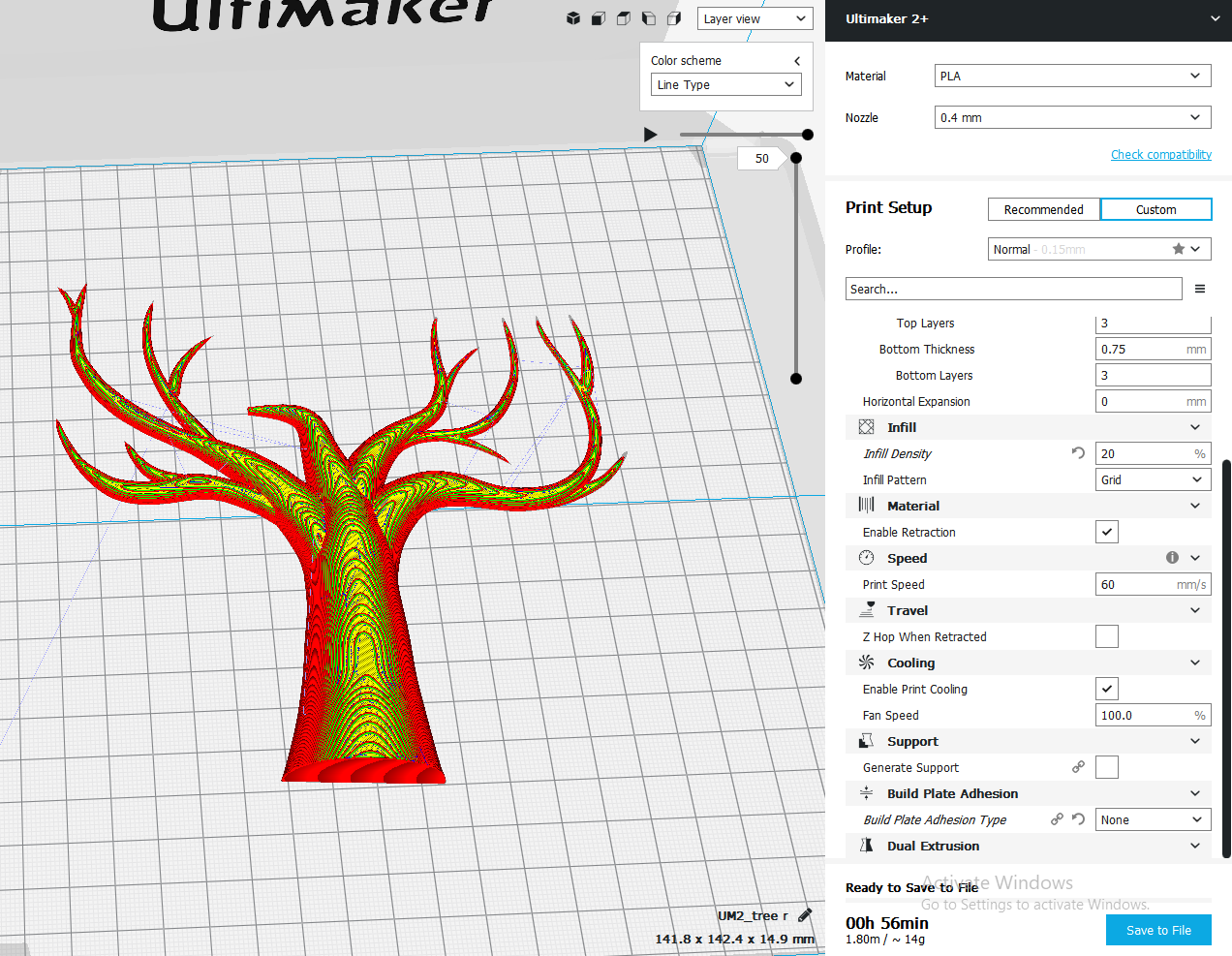Viewport: 1232px width, 956px height.
Task: Click the Material category barcode icon
Action: click(866, 505)
